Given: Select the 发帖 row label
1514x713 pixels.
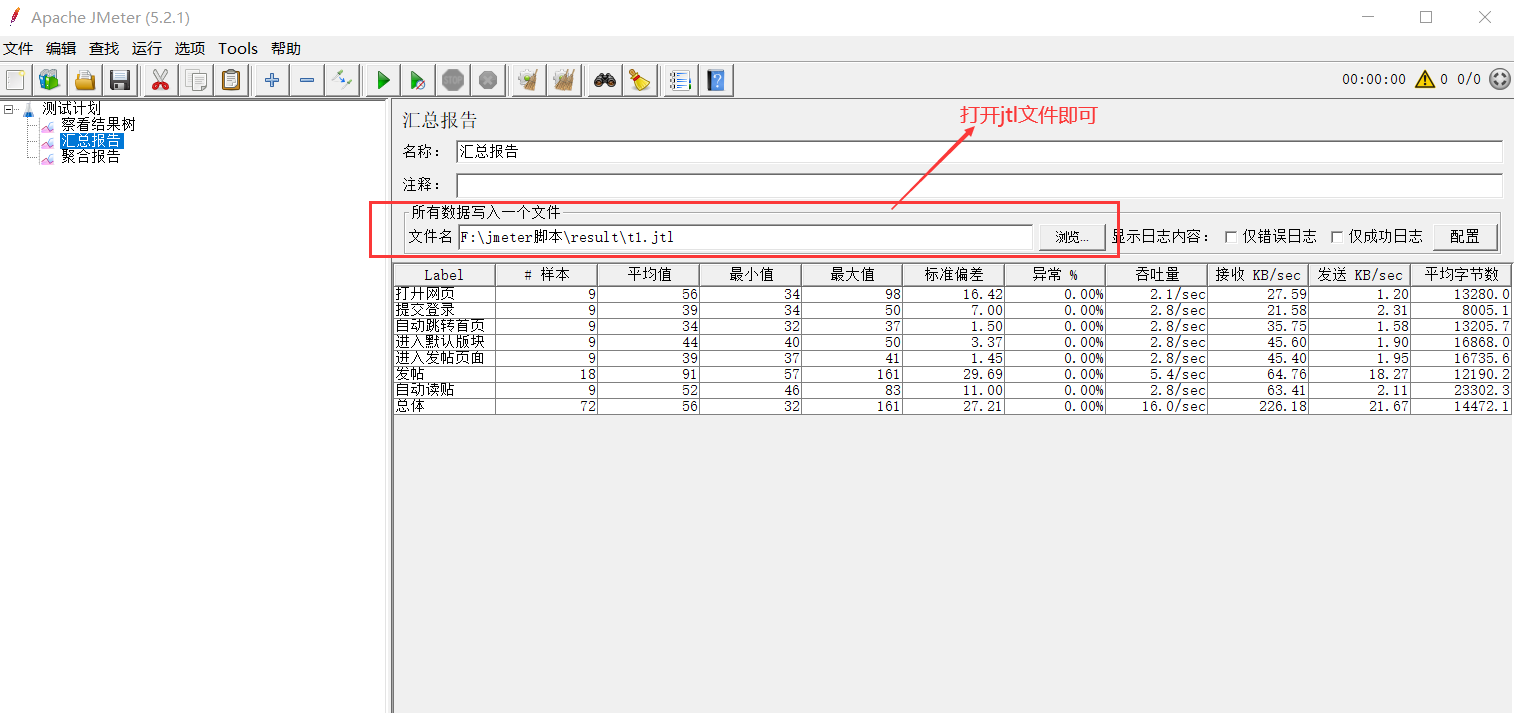Looking at the screenshot, I should pyautogui.click(x=410, y=374).
